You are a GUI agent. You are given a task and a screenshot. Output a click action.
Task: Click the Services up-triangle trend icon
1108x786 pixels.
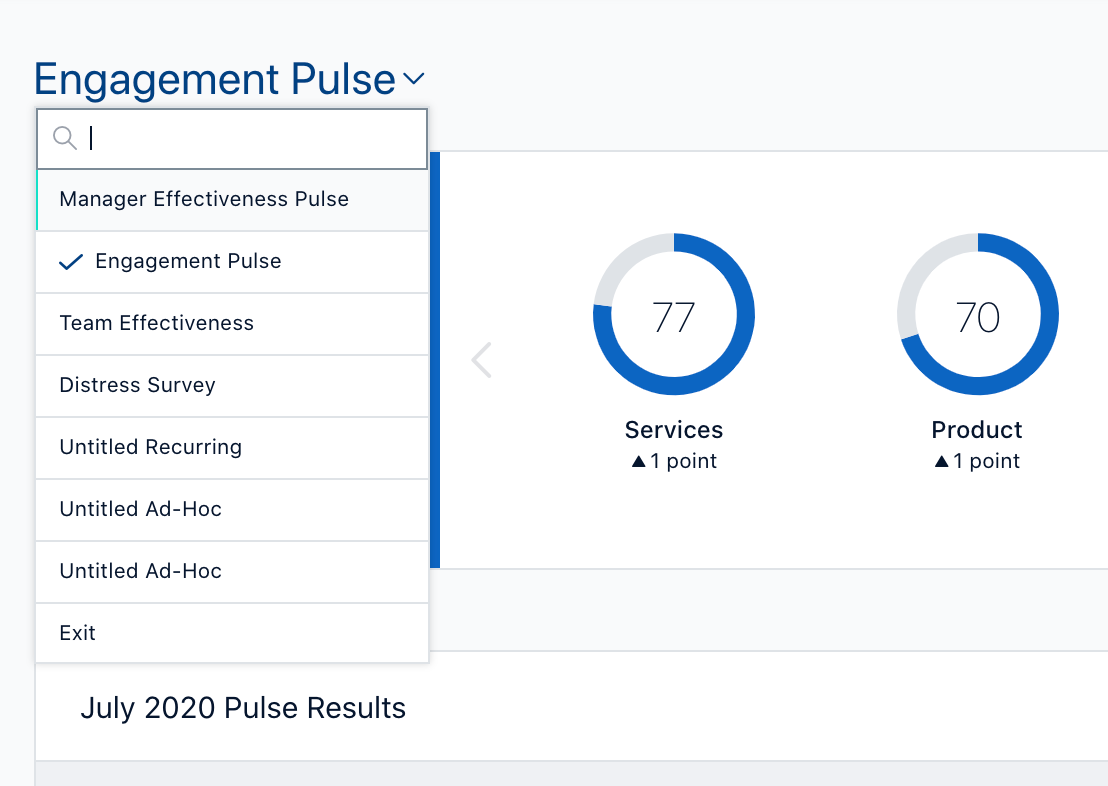(639, 462)
